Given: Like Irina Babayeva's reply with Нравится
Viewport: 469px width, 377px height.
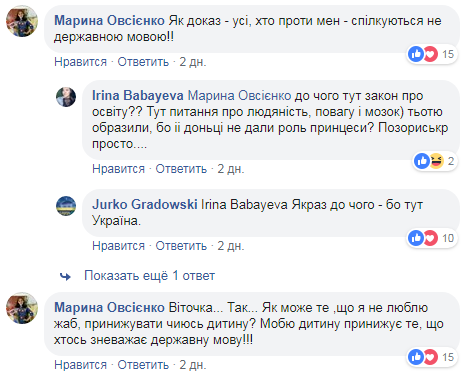Looking at the screenshot, I should point(118,169).
